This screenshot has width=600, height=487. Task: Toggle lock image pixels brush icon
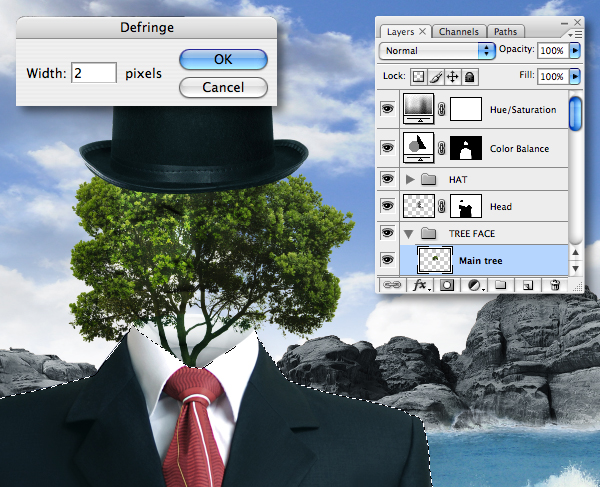coord(435,77)
